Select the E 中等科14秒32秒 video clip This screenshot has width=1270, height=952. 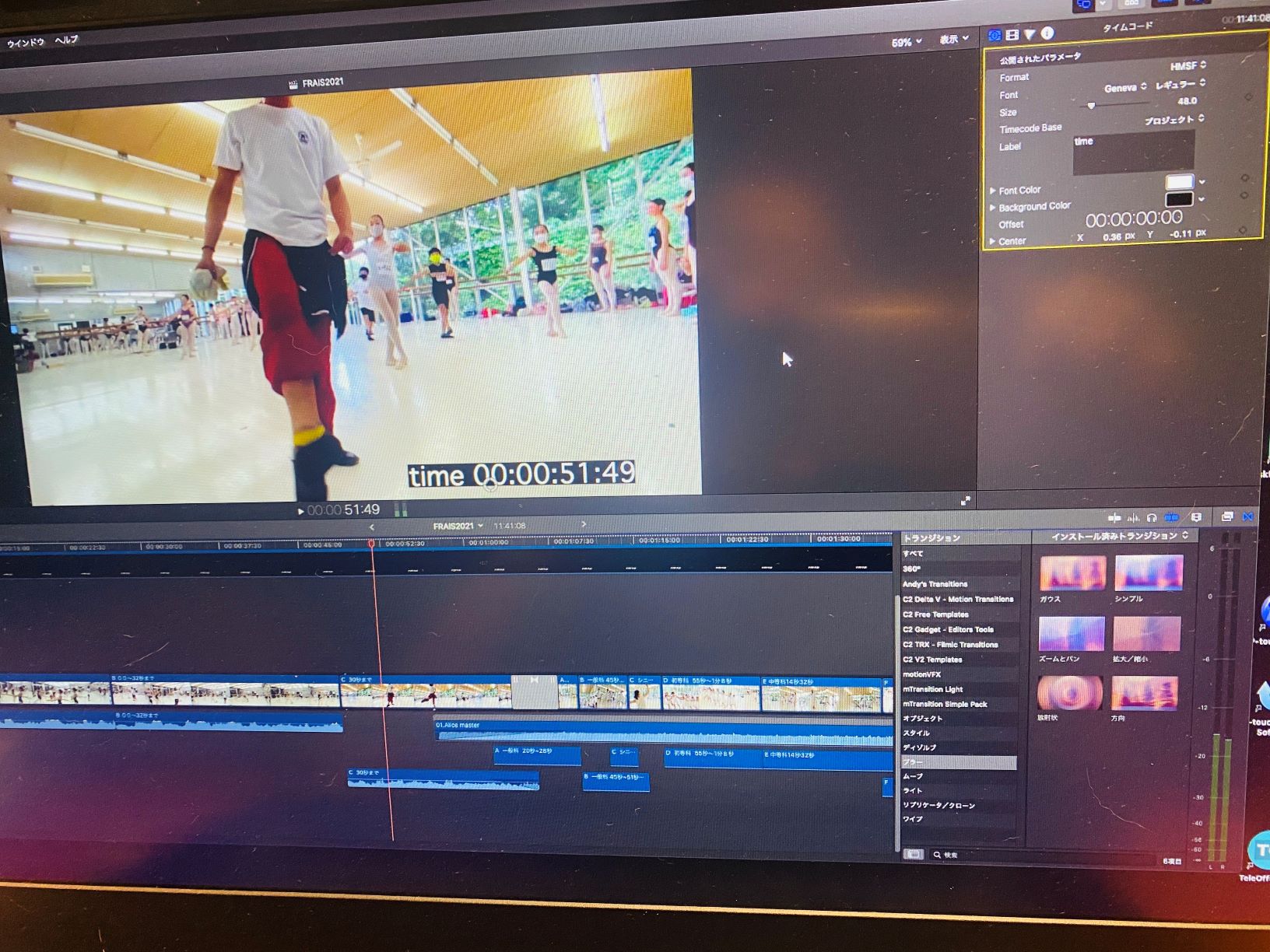pyautogui.click(x=821, y=695)
